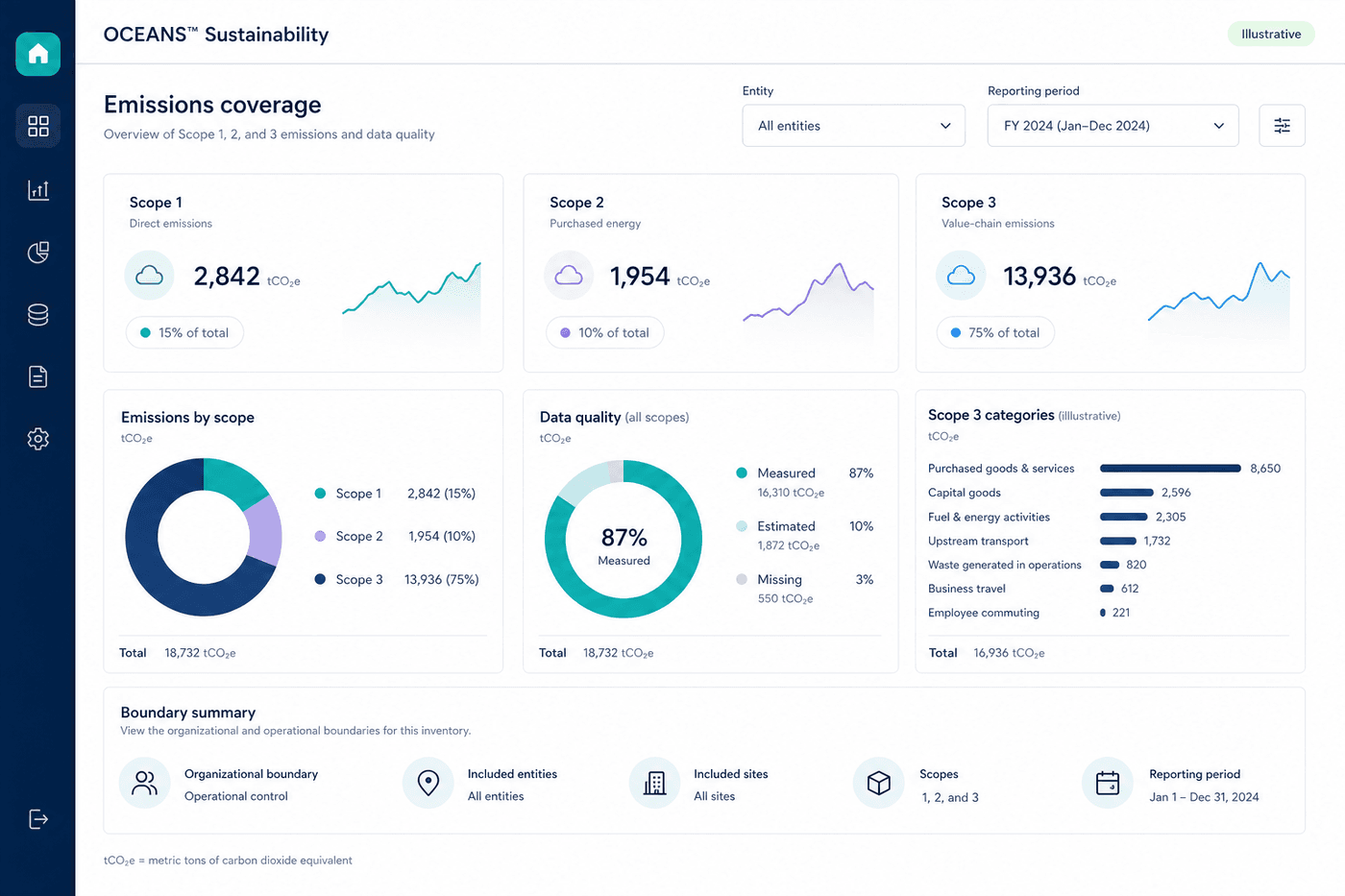Click the teal Scope 1 legend dot
The height and width of the screenshot is (896, 1345).
click(x=320, y=494)
